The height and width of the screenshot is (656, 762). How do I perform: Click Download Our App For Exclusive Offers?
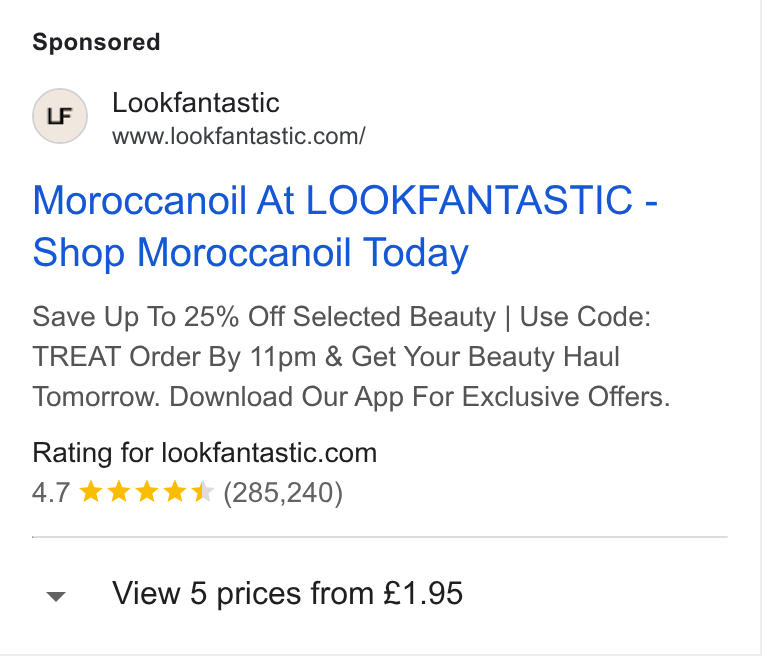click(x=419, y=397)
